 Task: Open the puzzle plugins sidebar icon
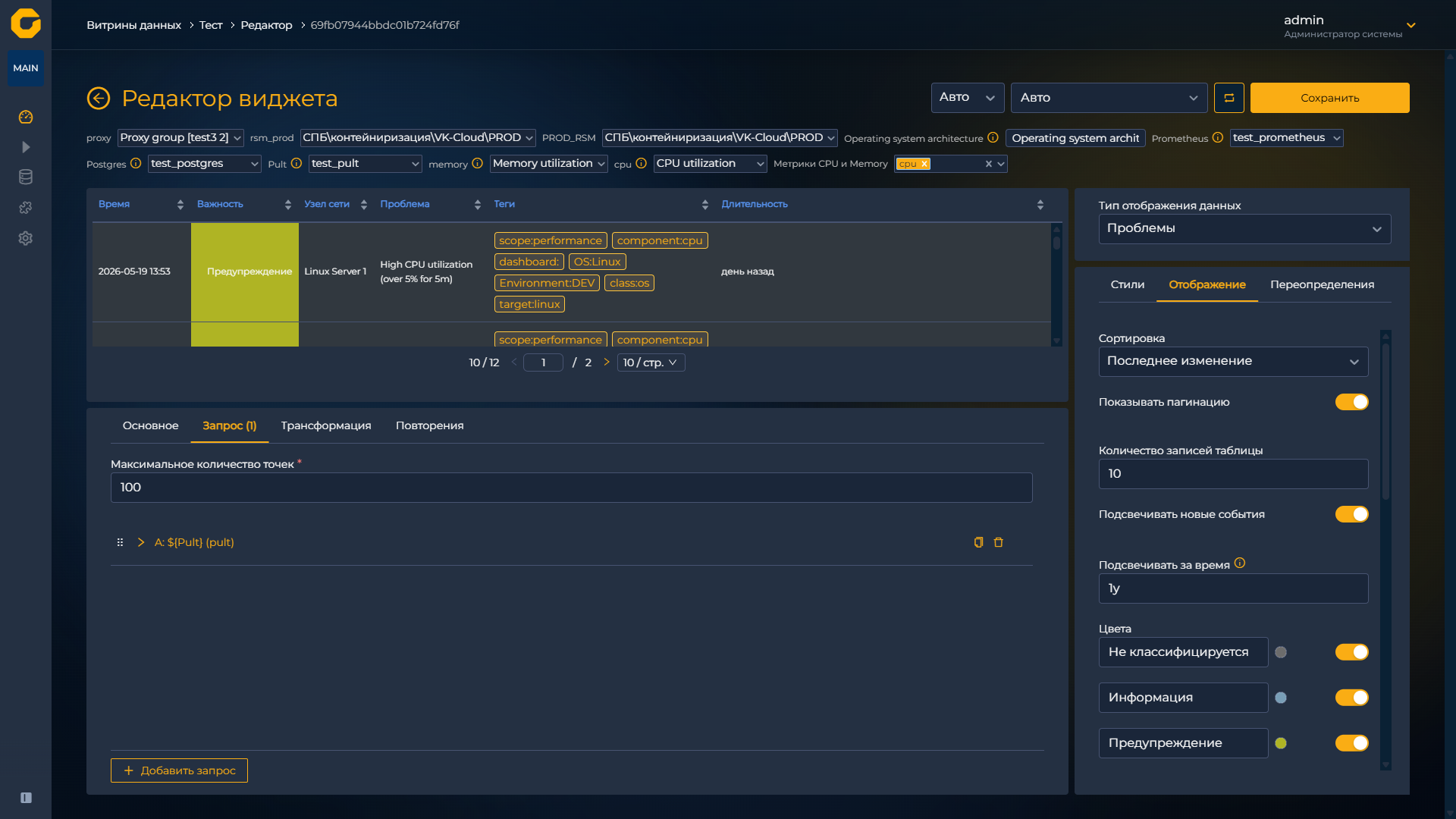point(26,208)
